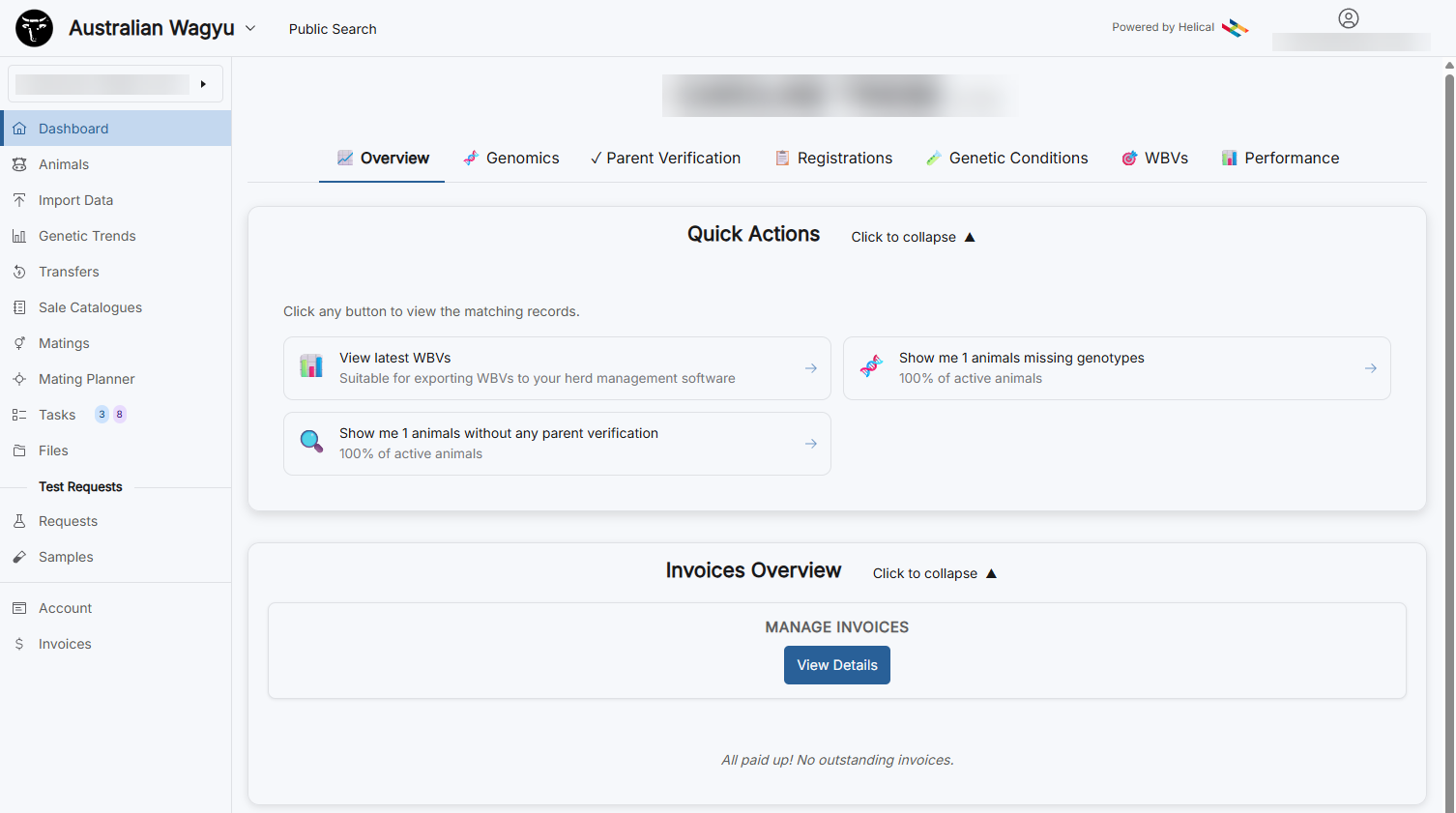
Task: Collapse the Invoices Overview section
Action: (x=934, y=573)
